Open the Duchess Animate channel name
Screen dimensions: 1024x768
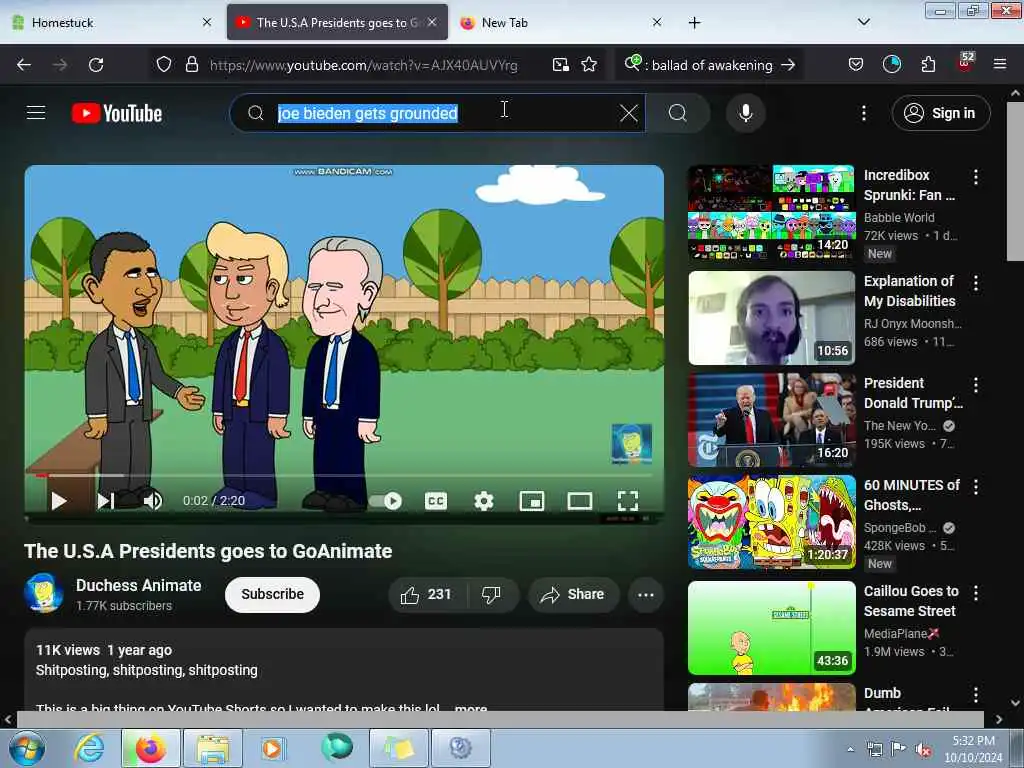[x=138, y=585]
